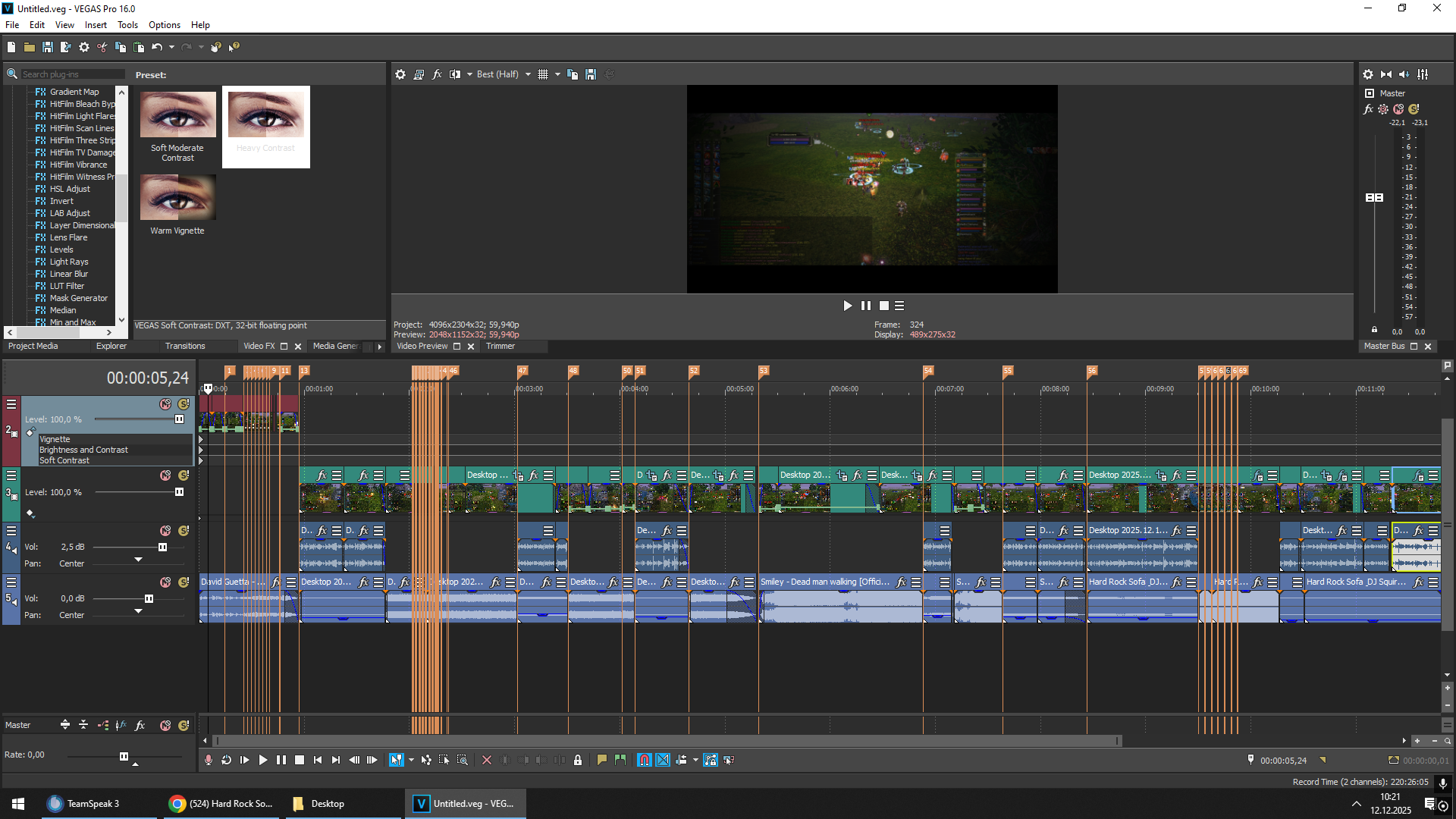Open the preview quality Best (Half) dropdown
Image resolution: width=1456 pixels, height=819 pixels.
[504, 74]
